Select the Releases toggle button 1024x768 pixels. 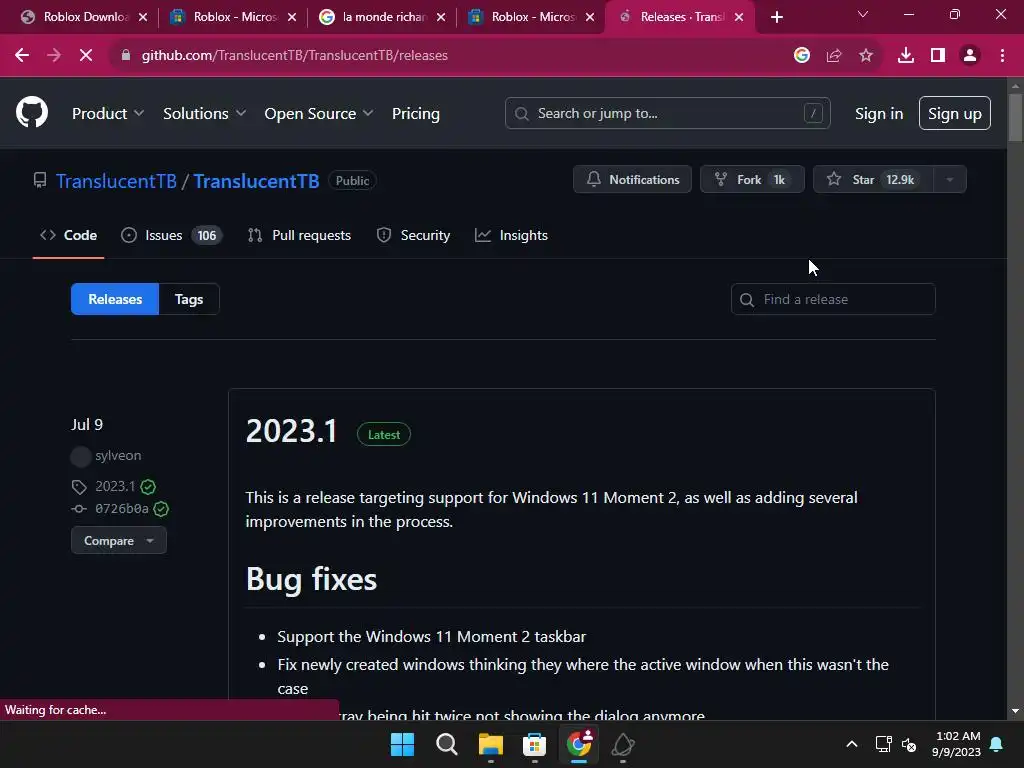tap(115, 299)
